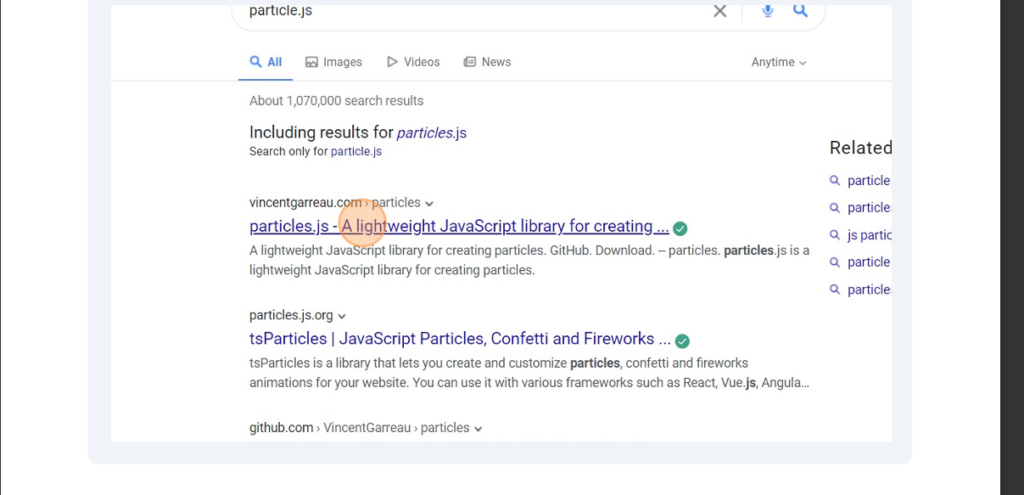Search only for 'particle.js' link
This screenshot has width=1024, height=495.
pos(355,152)
